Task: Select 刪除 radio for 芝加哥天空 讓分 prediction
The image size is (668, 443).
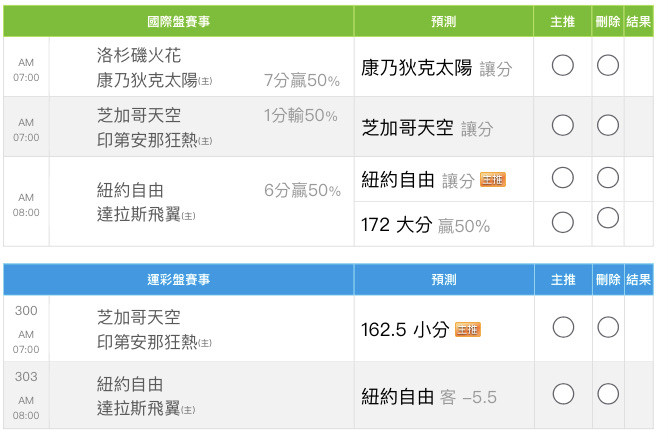Action: (x=607, y=126)
